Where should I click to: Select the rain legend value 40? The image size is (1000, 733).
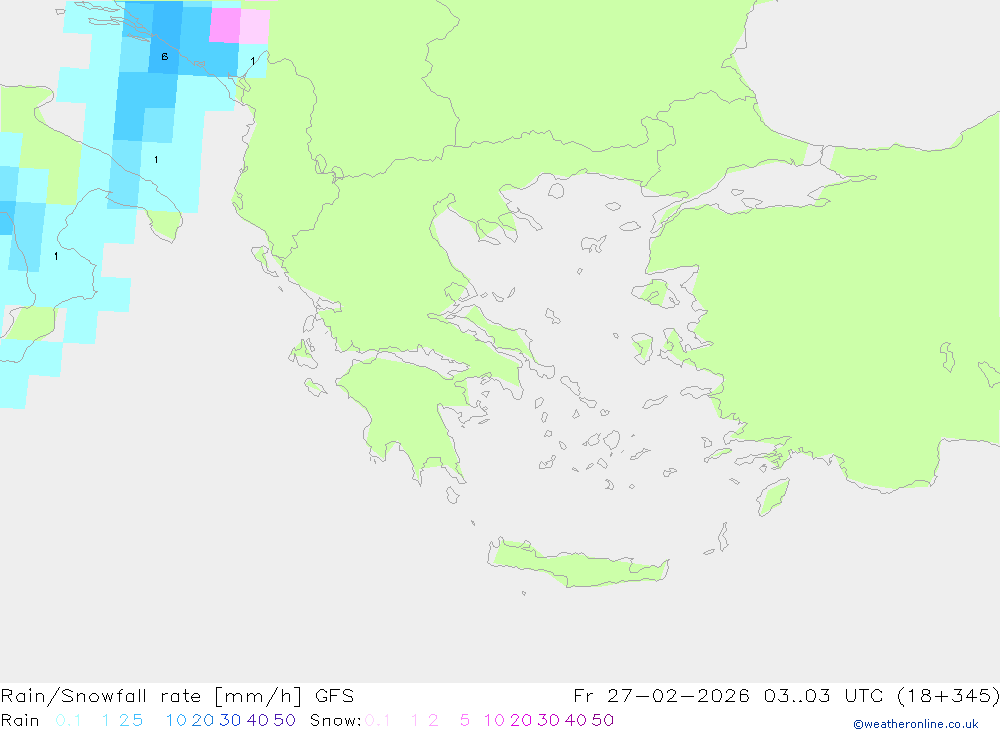pos(258,720)
